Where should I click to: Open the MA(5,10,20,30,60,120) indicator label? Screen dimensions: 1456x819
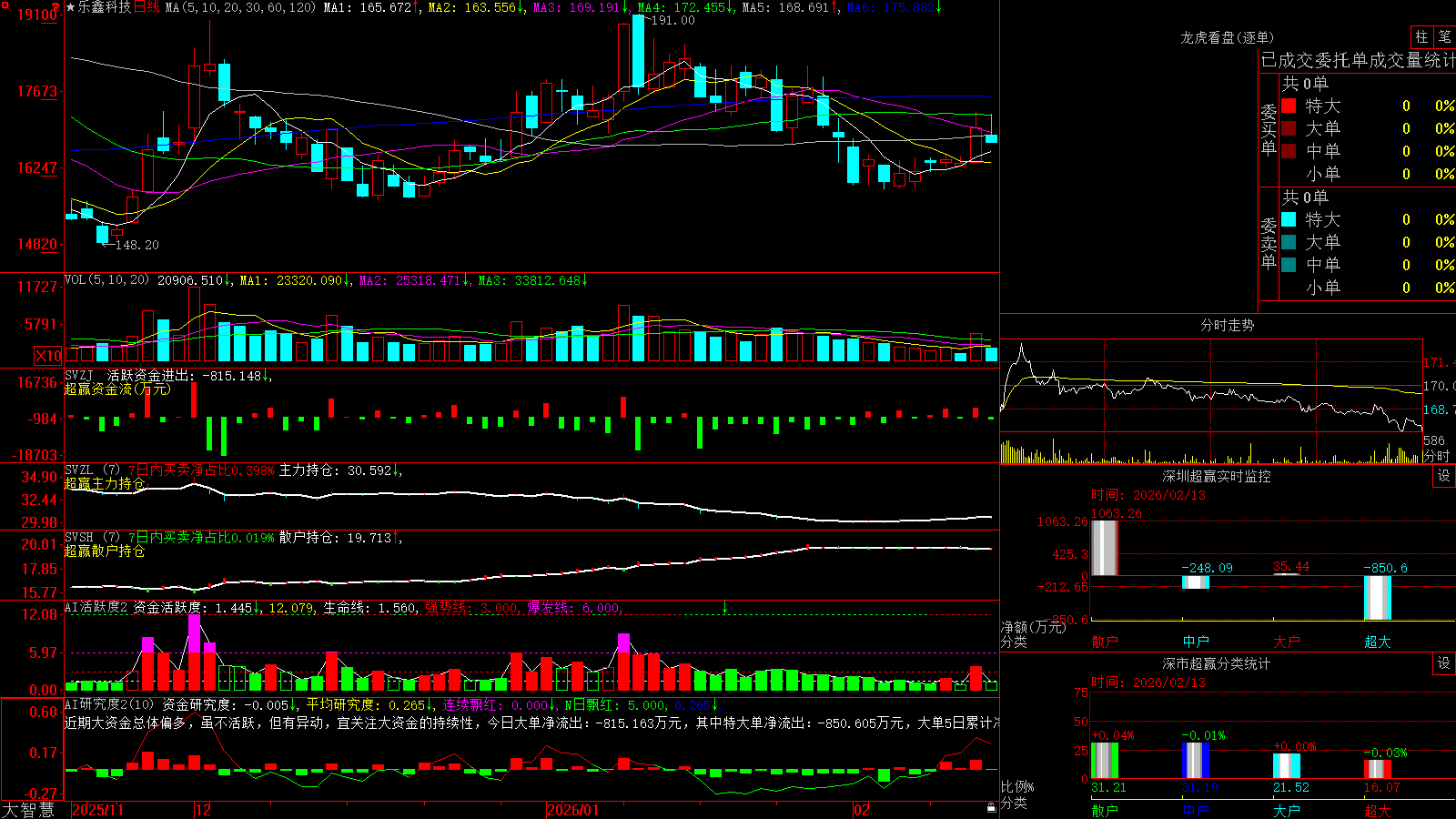tap(240, 7)
